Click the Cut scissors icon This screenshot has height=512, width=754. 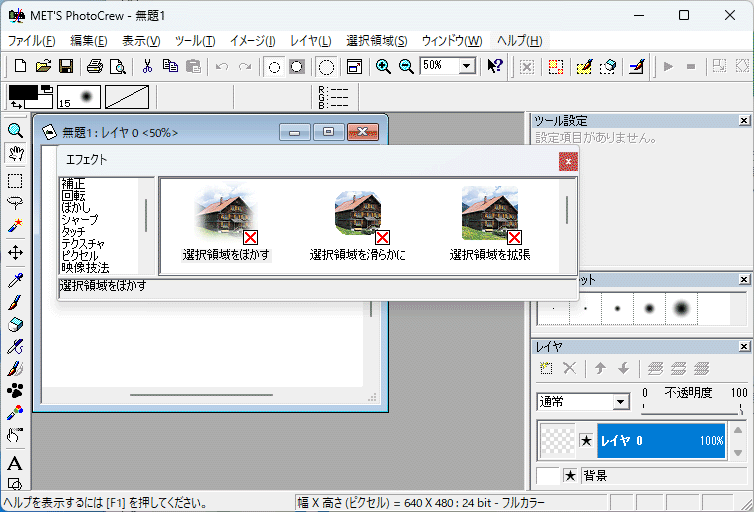(147, 66)
